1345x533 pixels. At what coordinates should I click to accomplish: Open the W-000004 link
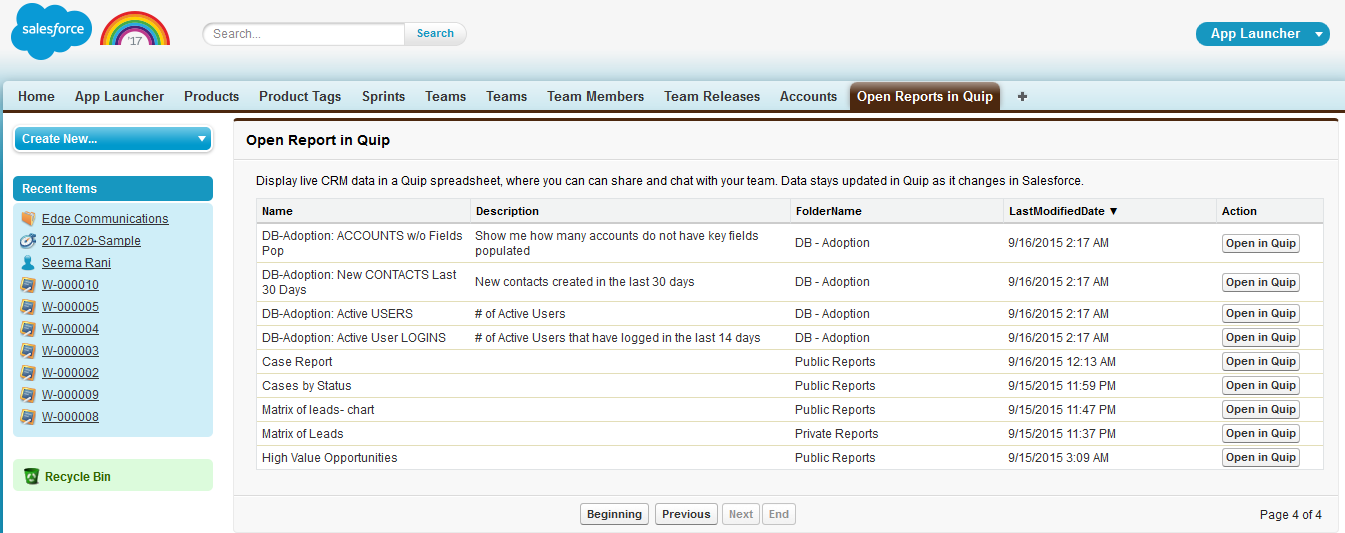click(70, 329)
